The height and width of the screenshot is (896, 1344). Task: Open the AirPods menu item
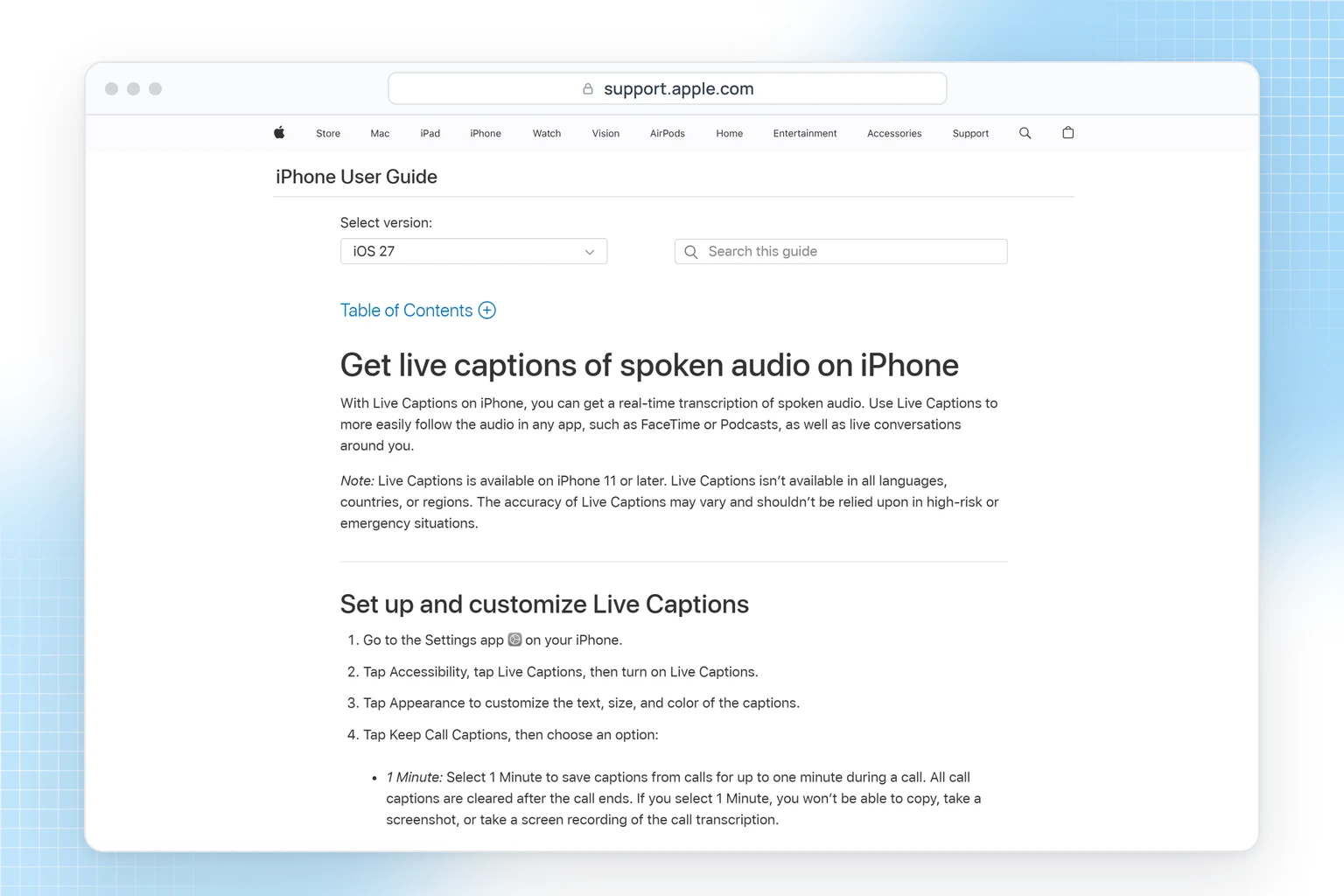[668, 133]
